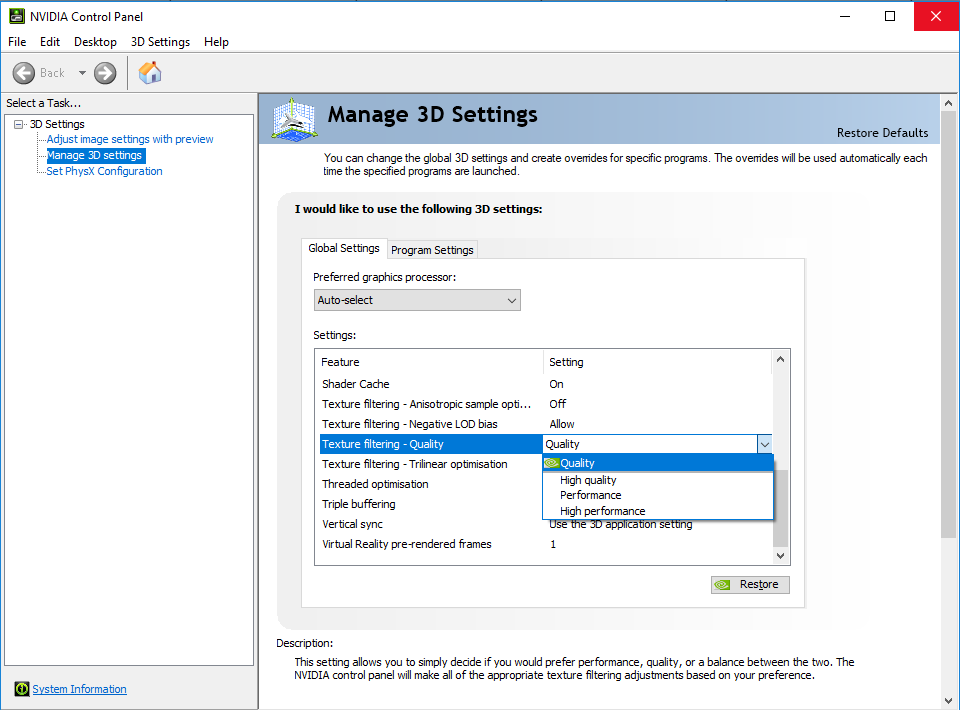Click settings list scroll up arrow
The width and height of the screenshot is (960, 710).
tap(781, 359)
